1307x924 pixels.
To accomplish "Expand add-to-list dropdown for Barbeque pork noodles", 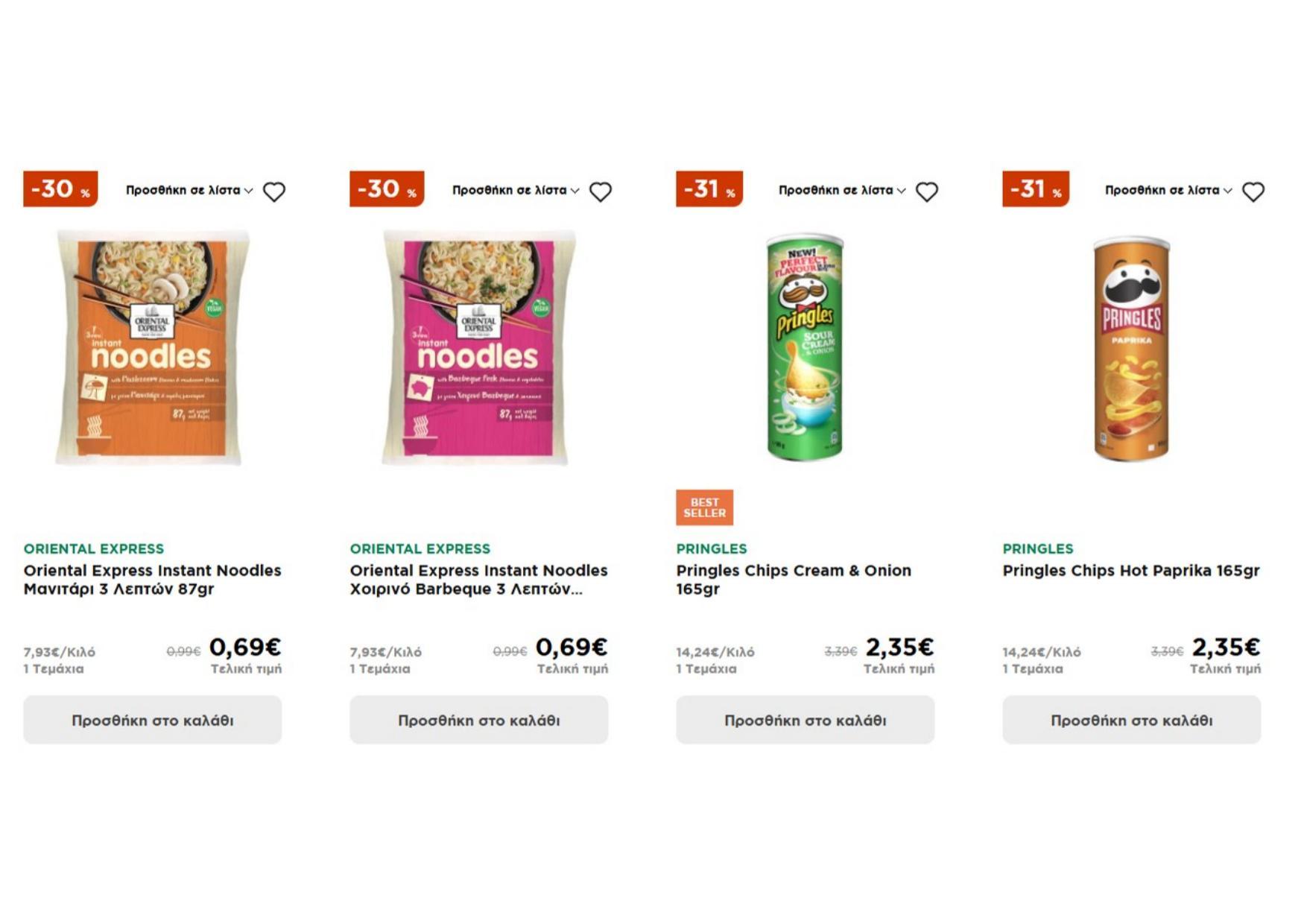I will pyautogui.click(x=516, y=191).
